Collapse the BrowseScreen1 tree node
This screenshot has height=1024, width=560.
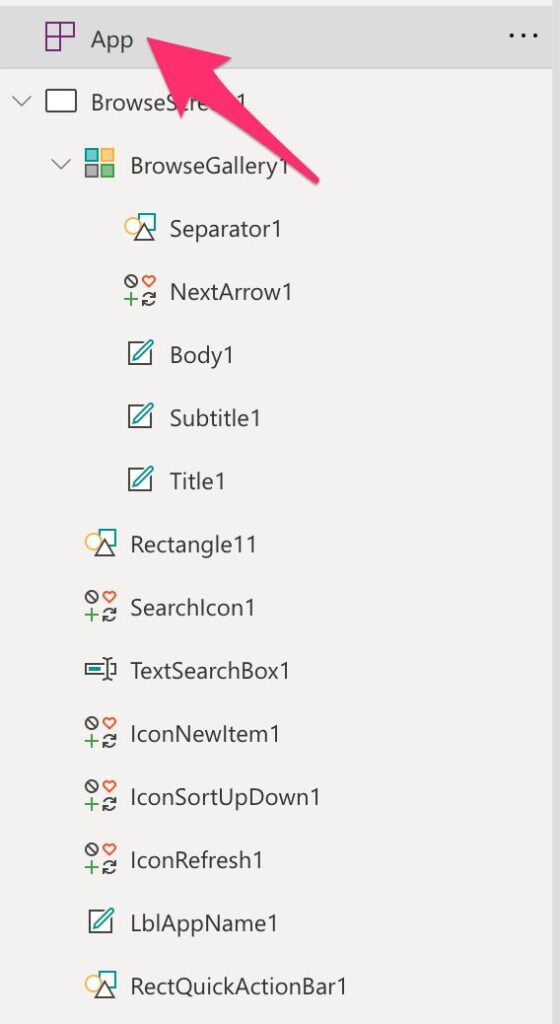(22, 101)
